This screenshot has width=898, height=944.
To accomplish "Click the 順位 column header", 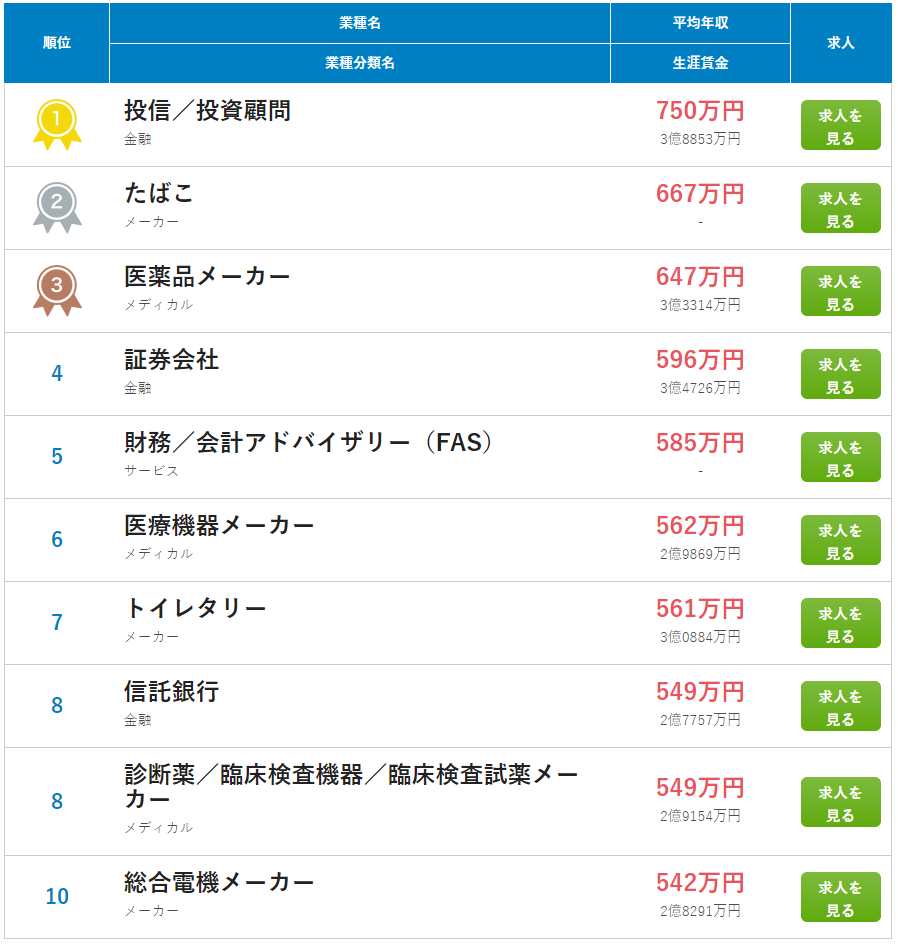I will tap(57, 43).
